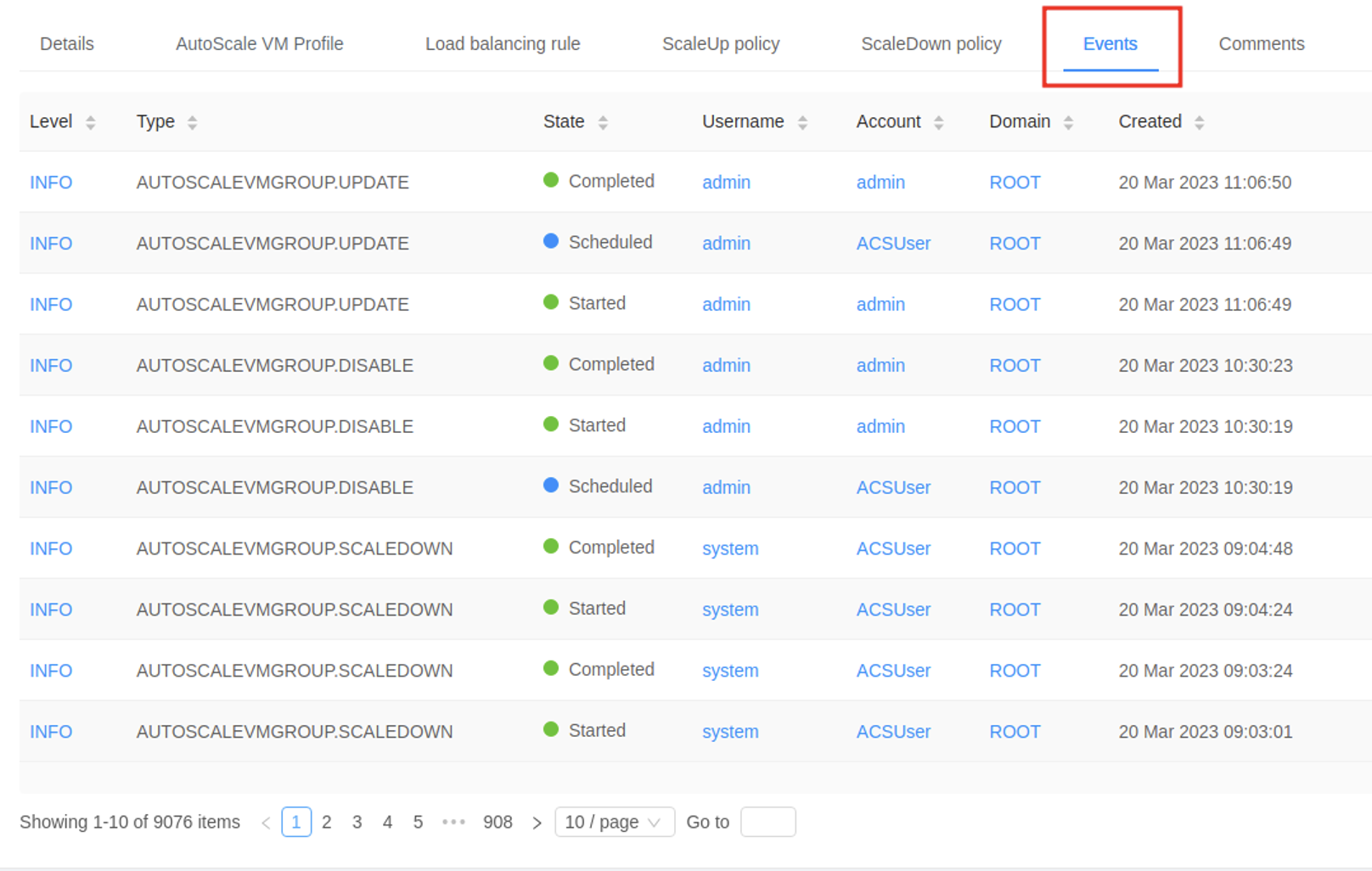
Task: Select Showing 1-10 of 9076 items text
Action: (130, 822)
